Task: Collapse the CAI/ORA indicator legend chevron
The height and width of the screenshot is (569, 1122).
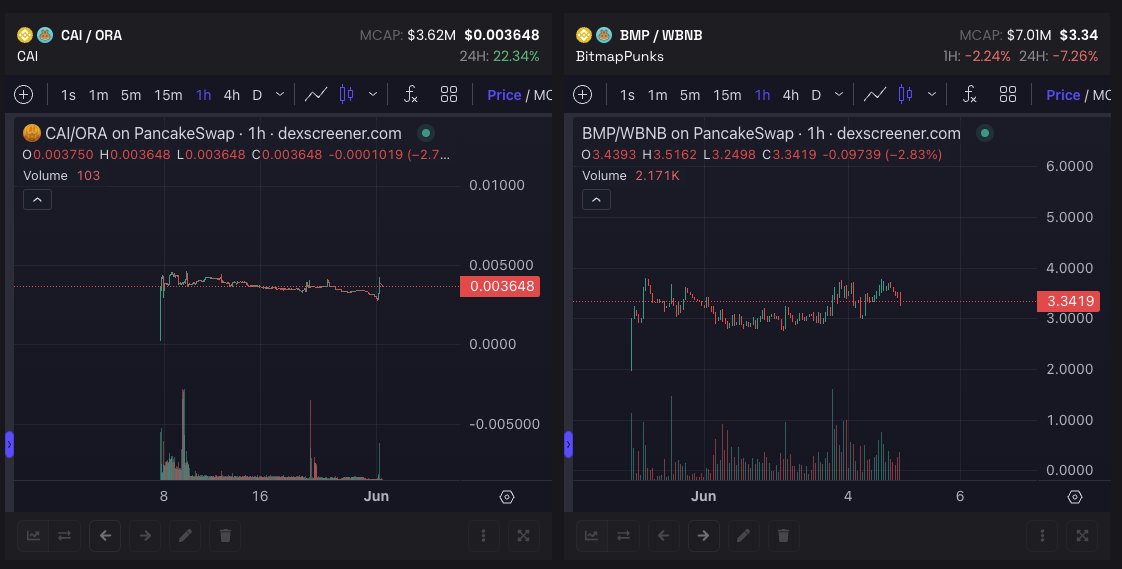Action: tap(37, 200)
